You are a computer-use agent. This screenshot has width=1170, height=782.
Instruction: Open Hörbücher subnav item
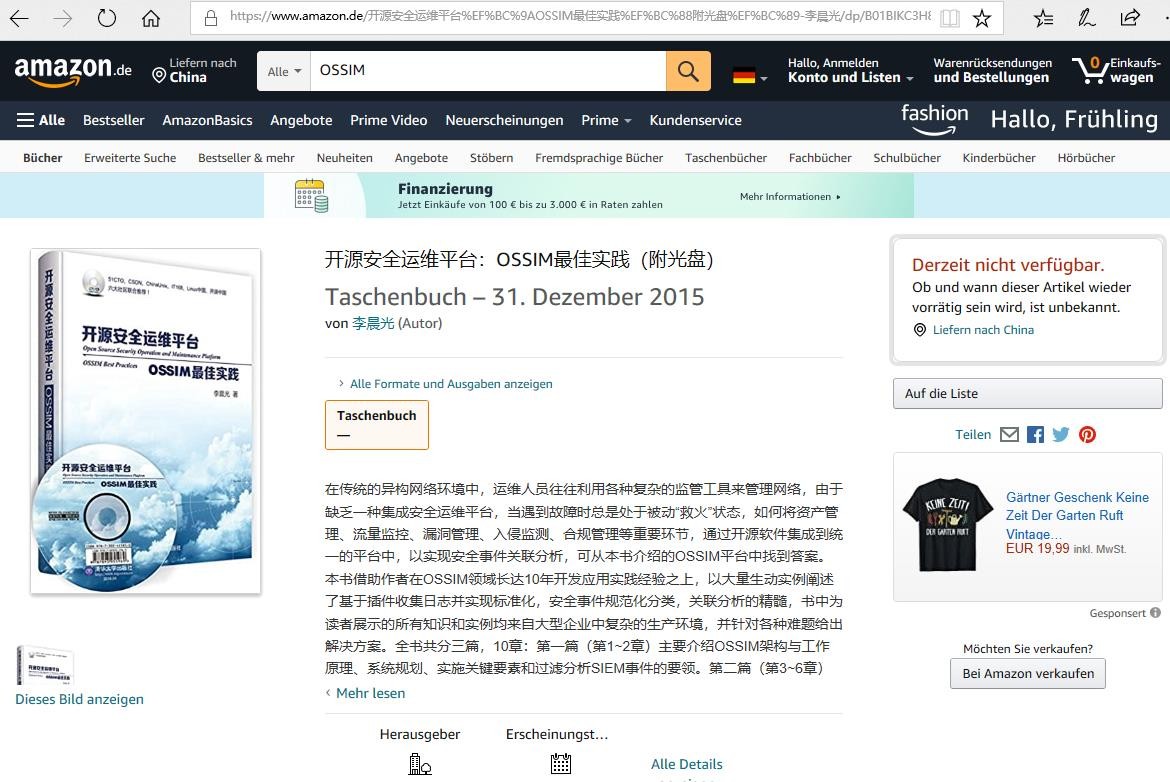(1086, 157)
